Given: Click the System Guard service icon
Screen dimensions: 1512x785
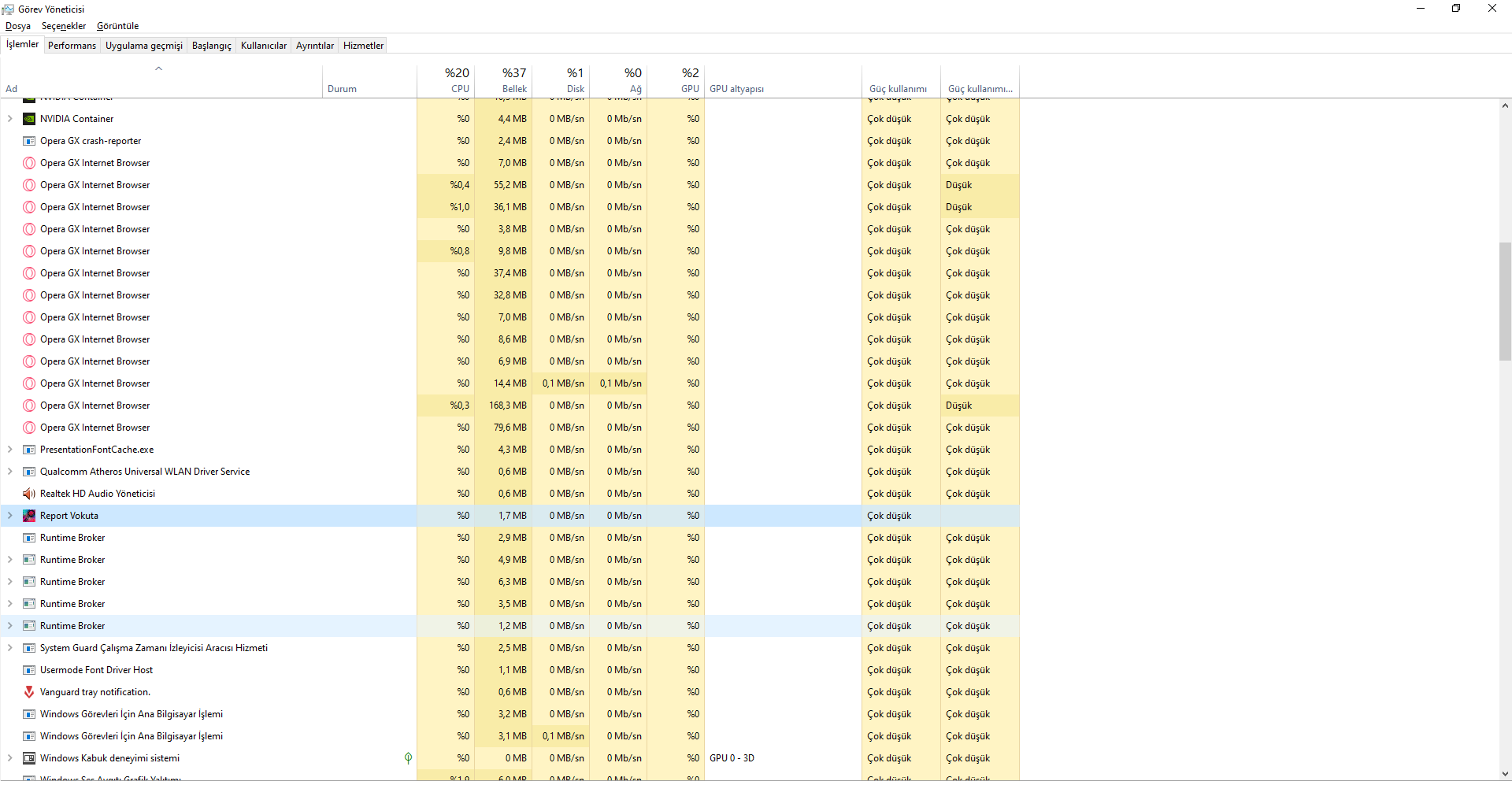Looking at the screenshot, I should click(29, 648).
